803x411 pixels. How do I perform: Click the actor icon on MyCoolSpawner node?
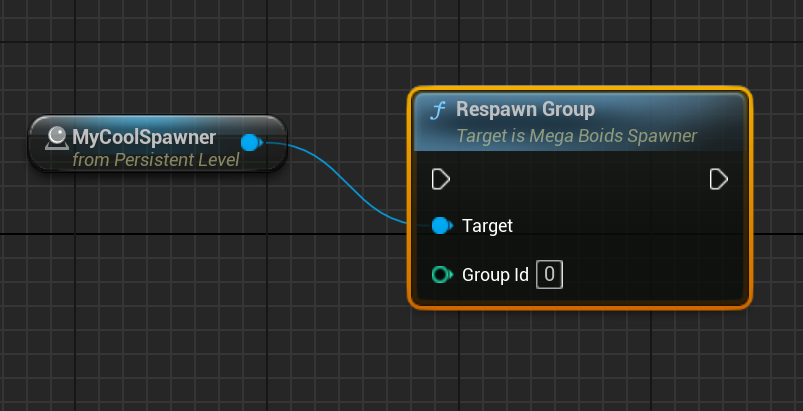tap(56, 137)
